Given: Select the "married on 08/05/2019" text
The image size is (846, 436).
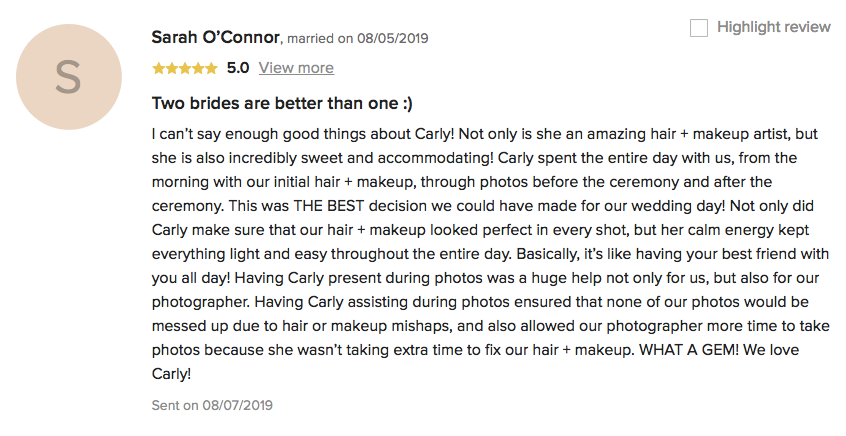Looking at the screenshot, I should click(357, 38).
